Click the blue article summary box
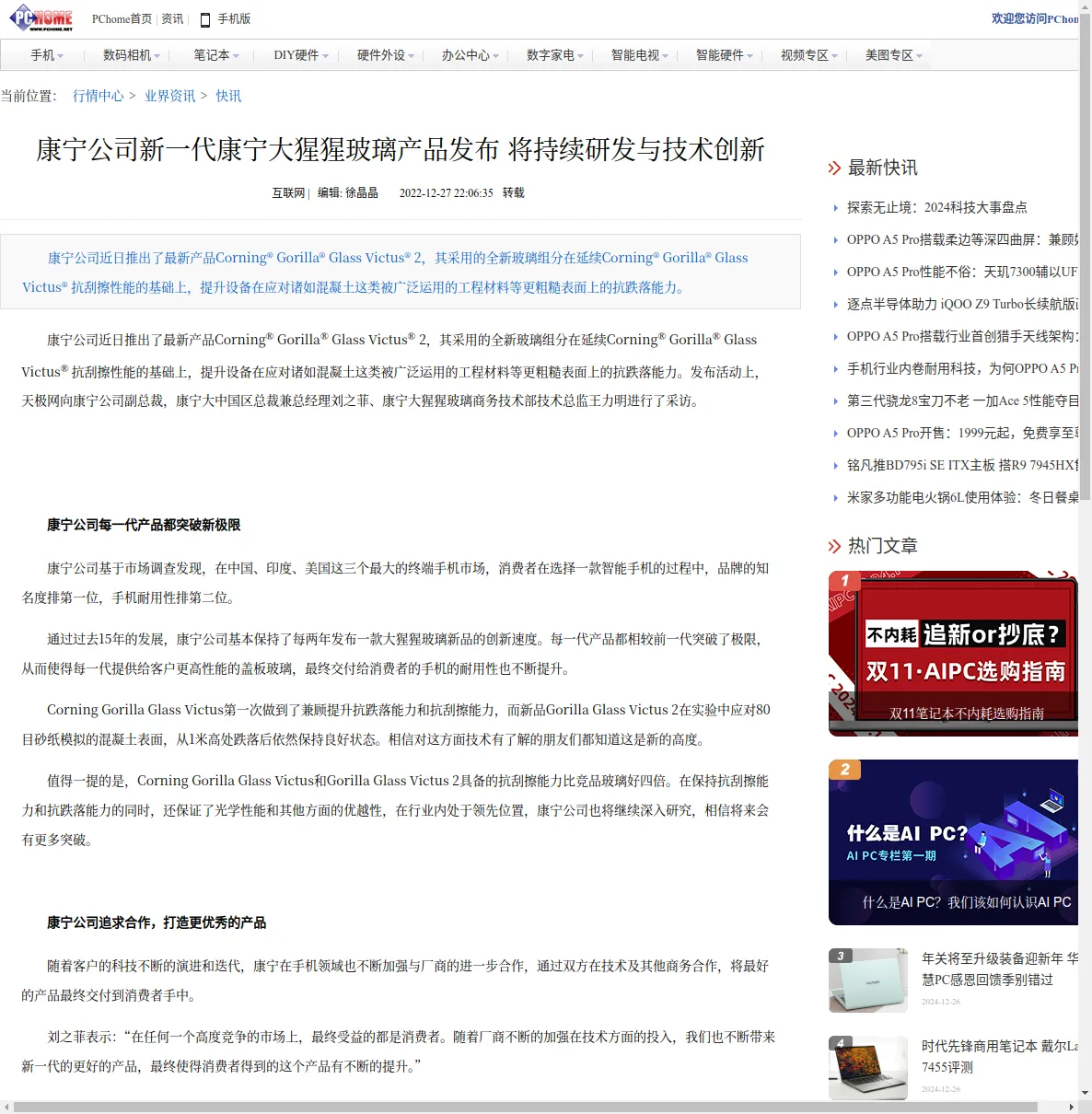 401,272
